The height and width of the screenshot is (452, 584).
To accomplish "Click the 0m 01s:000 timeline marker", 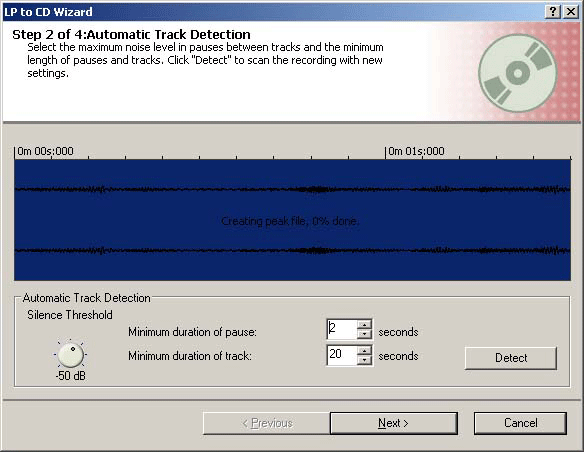I will pos(416,151).
